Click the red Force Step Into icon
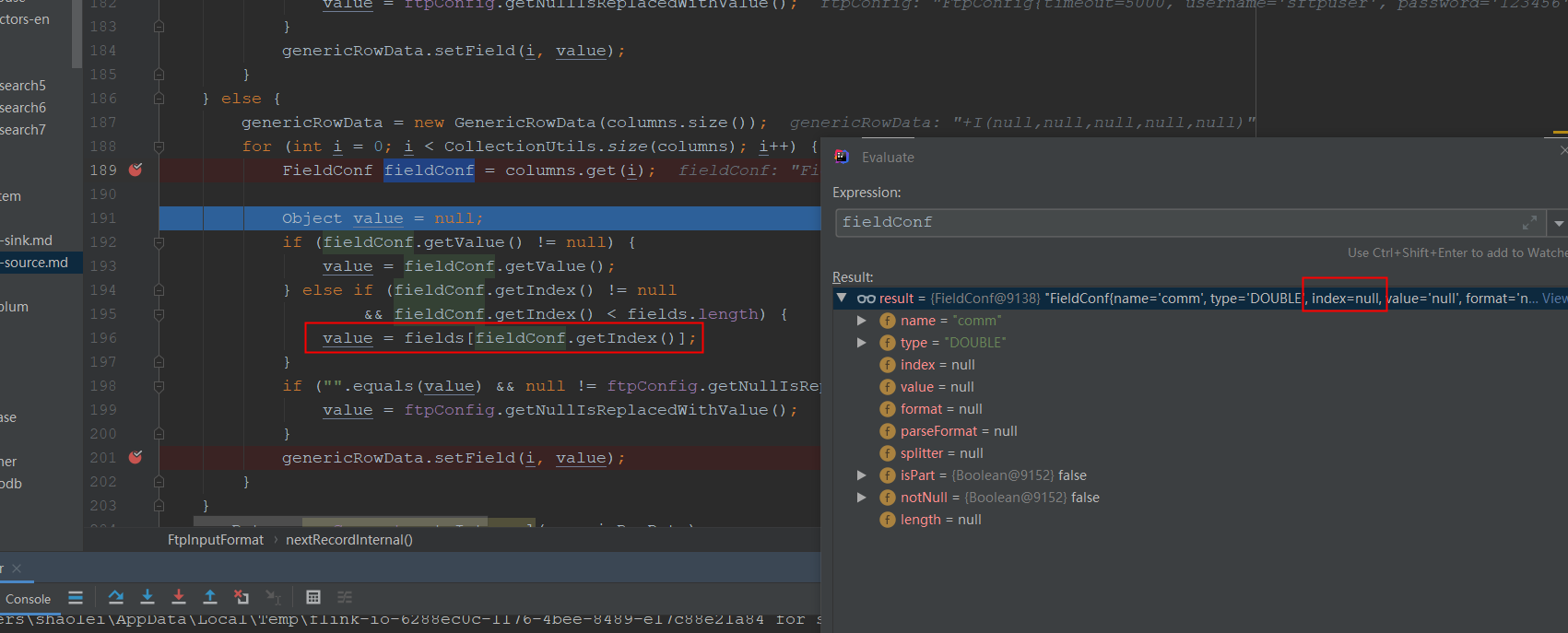 pos(179,597)
